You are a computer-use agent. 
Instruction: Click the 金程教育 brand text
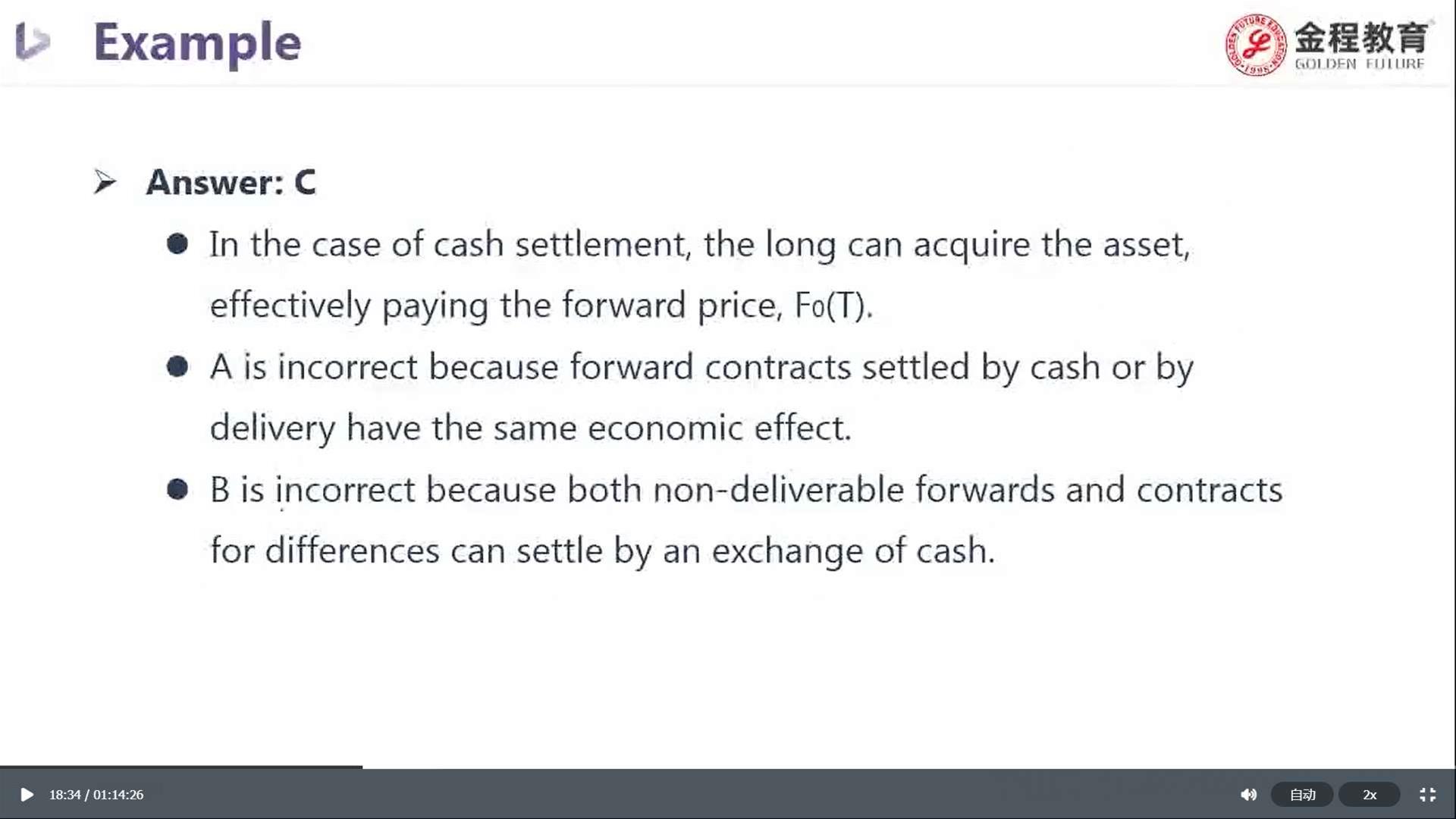tap(1361, 36)
